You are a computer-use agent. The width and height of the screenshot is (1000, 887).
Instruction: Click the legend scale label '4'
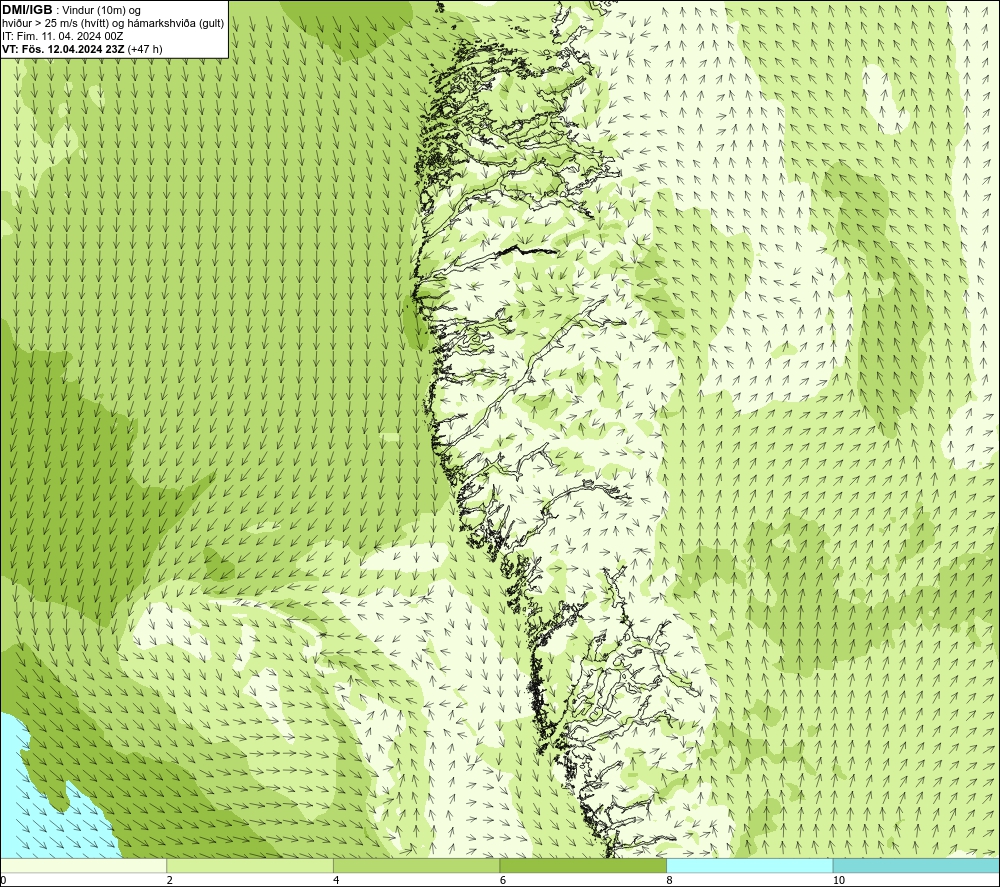336,880
